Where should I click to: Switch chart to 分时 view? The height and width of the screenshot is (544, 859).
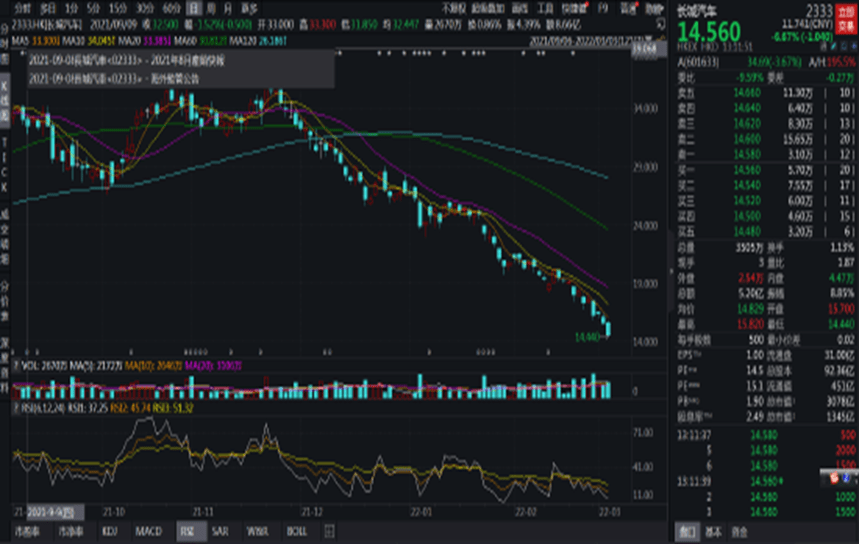tap(22, 6)
